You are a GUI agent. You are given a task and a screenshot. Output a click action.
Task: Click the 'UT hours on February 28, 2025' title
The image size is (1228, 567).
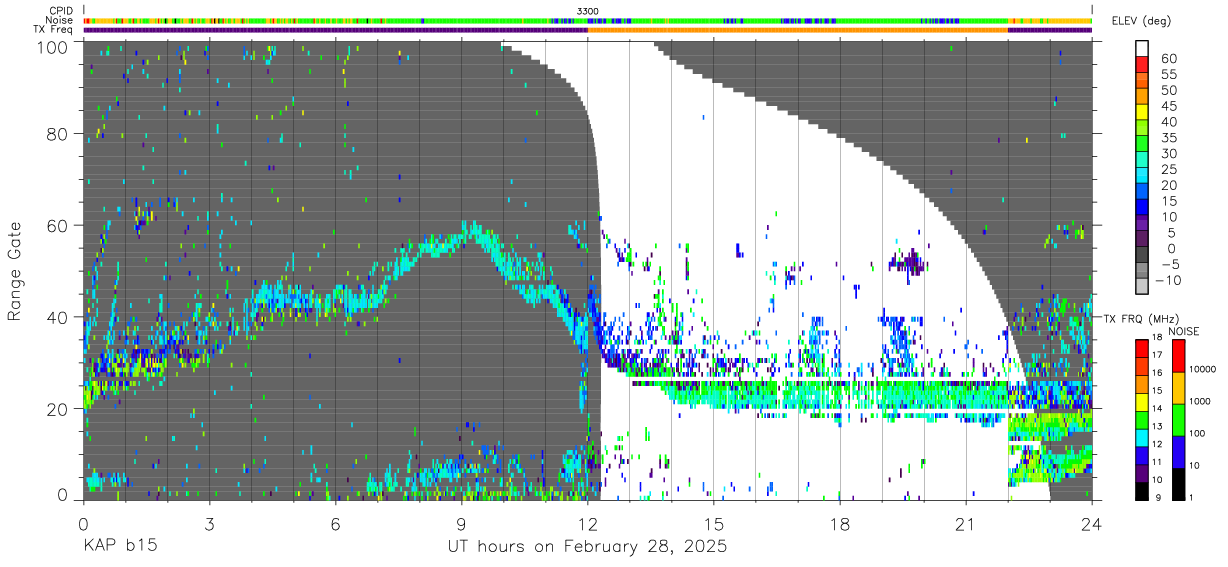(x=587, y=548)
